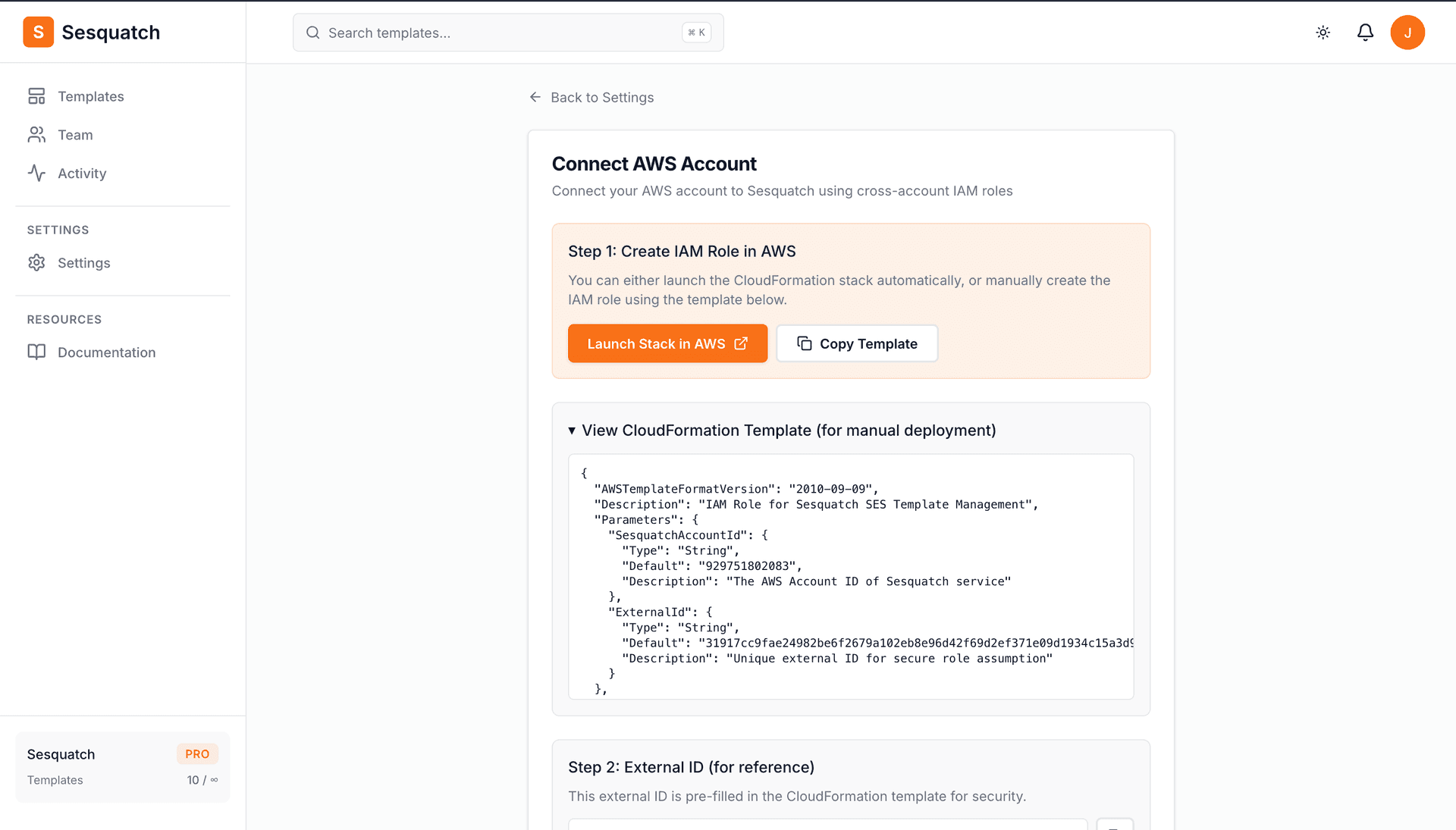This screenshot has width=1456, height=830.
Task: Click the PRO plan badge
Action: [x=197, y=754]
